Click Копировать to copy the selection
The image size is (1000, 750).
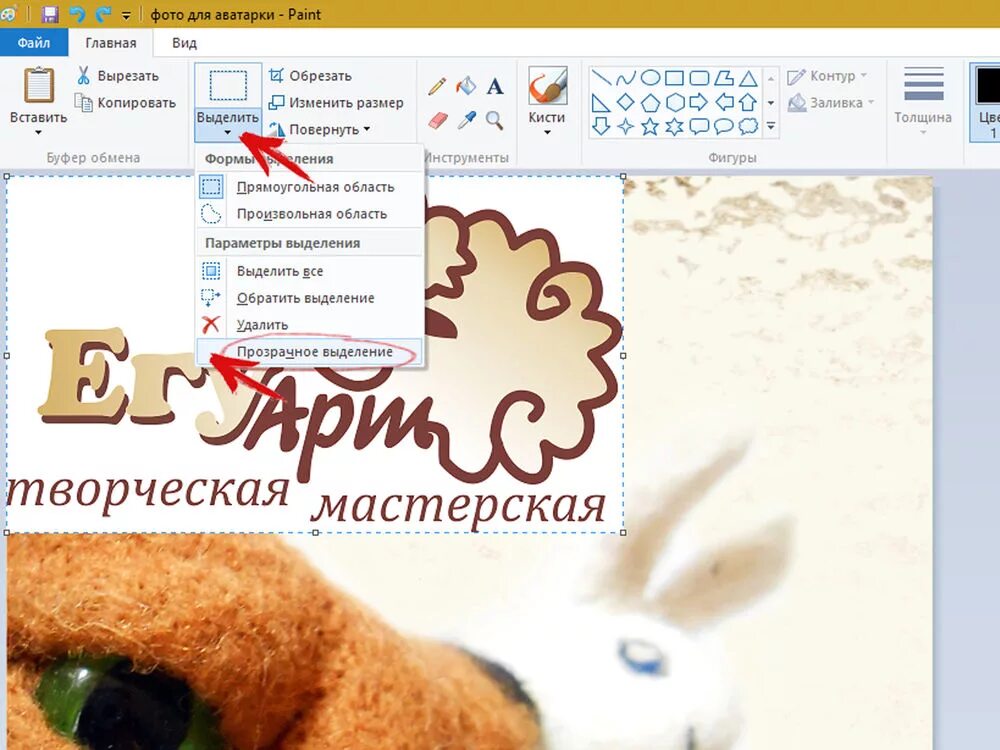pos(125,103)
